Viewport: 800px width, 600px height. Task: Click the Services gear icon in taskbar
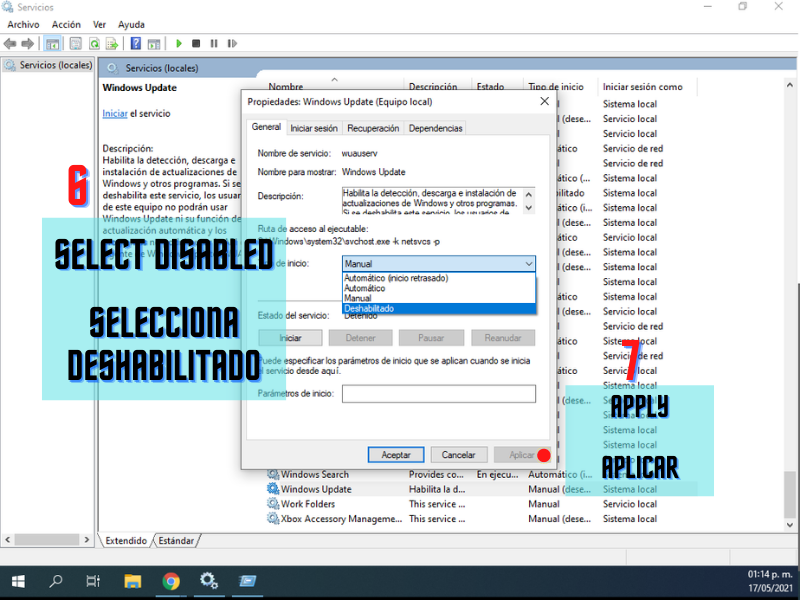(x=209, y=581)
